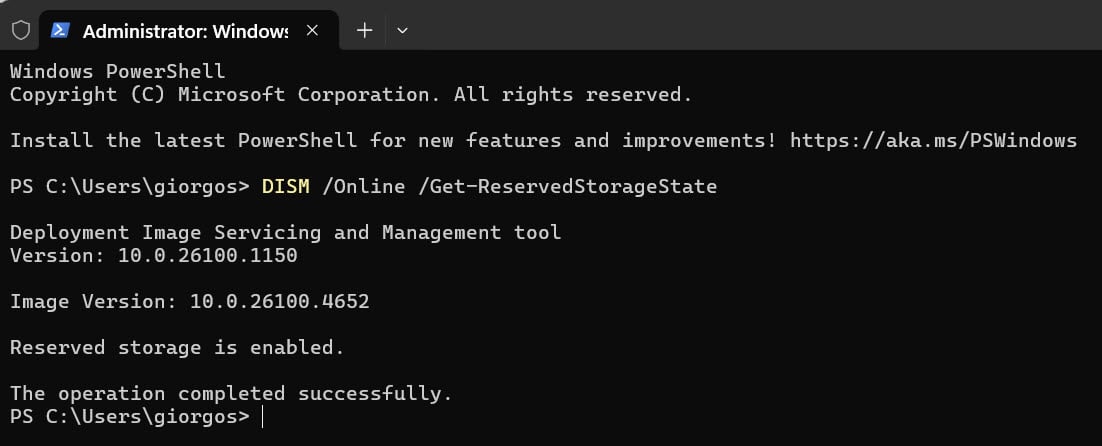The height and width of the screenshot is (446, 1102).
Task: Click the Version: 10.0.26100.1150 line
Action: (x=153, y=255)
